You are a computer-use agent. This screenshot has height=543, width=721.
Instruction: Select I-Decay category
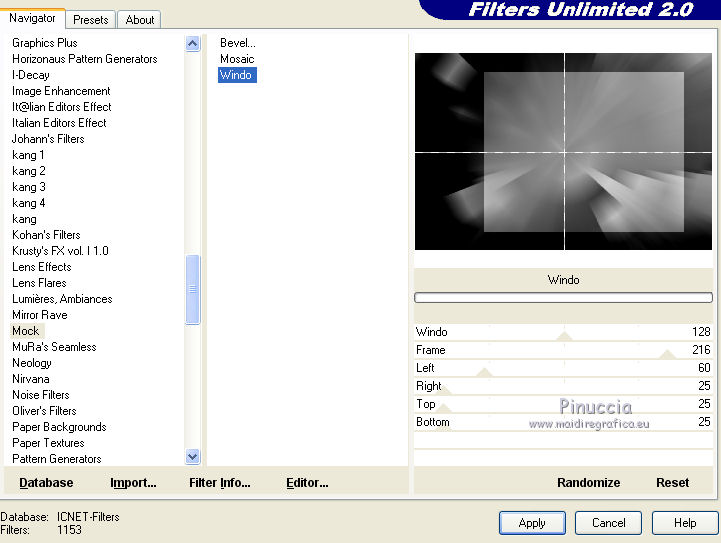(x=31, y=75)
